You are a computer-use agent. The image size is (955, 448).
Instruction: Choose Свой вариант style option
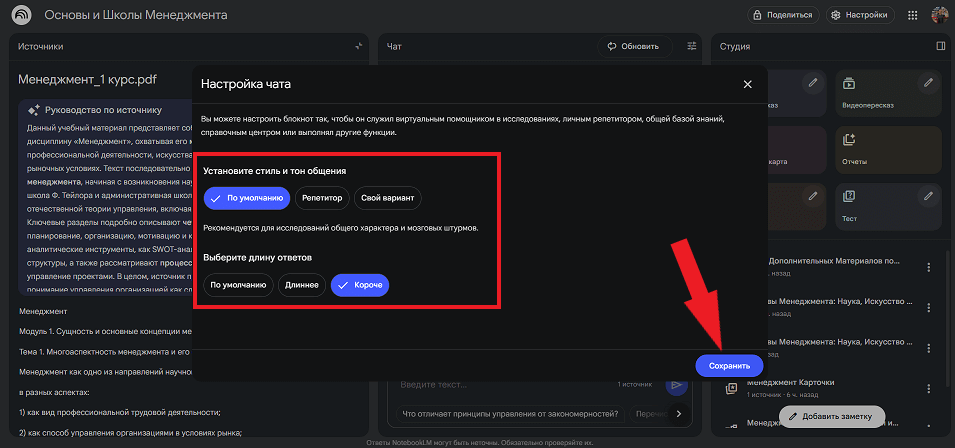click(x=387, y=198)
